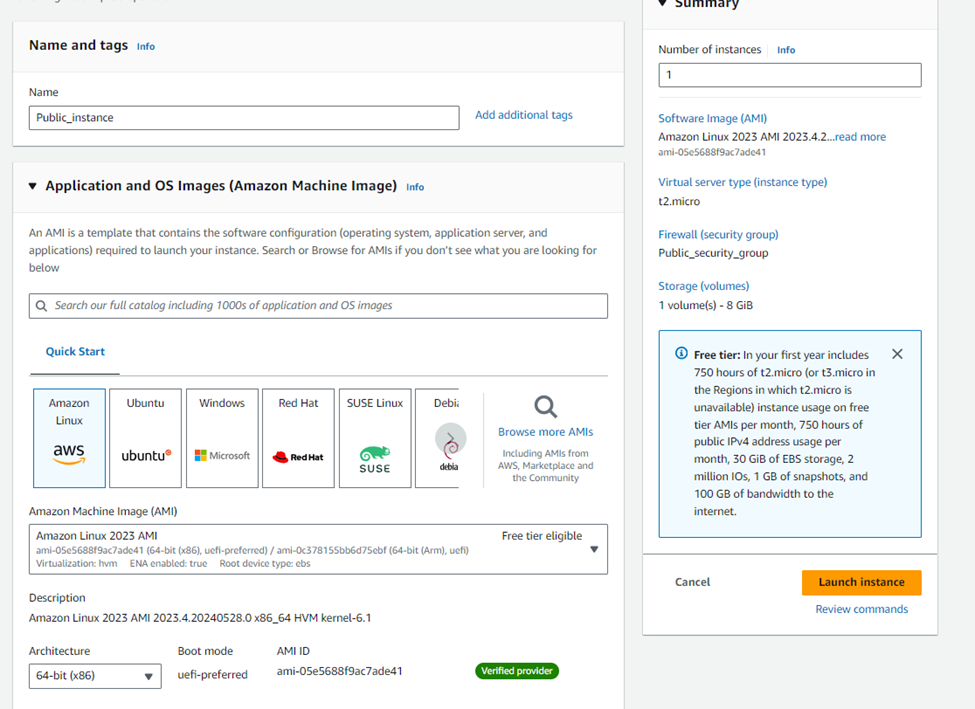
Task: Click the 1 volume(s) - 8 GiB value
Action: (x=706, y=305)
